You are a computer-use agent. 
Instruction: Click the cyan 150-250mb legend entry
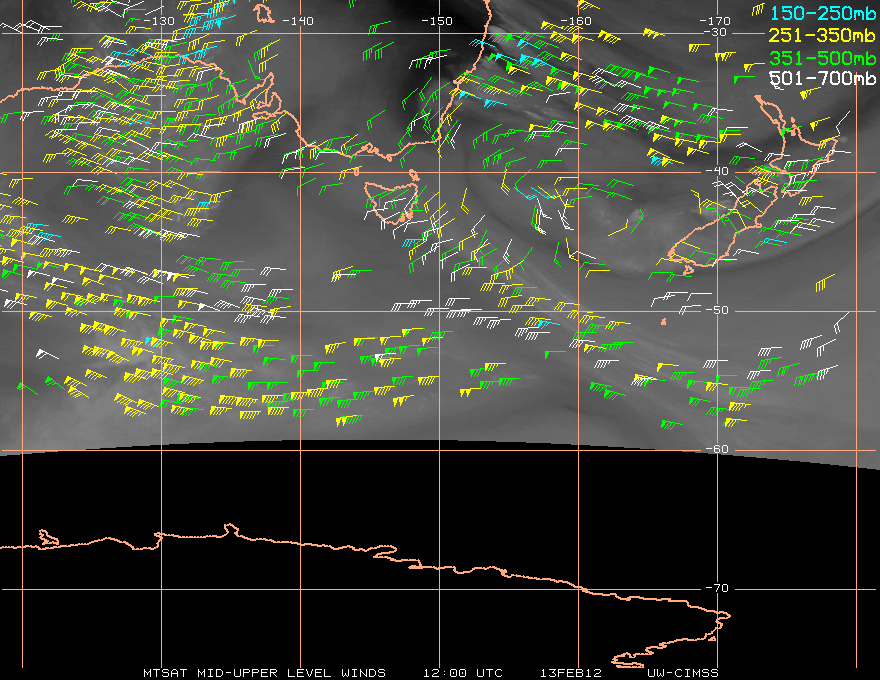click(x=823, y=13)
